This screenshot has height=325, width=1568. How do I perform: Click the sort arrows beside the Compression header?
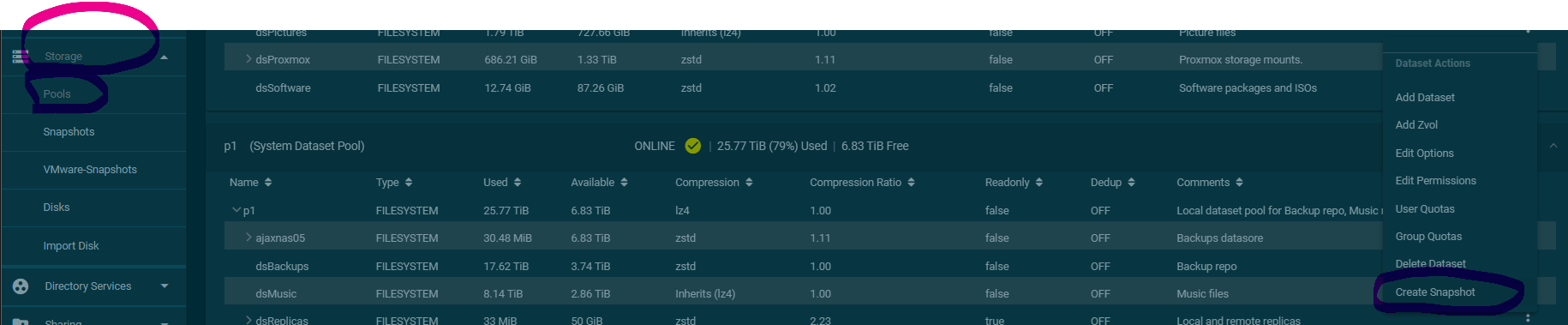pyautogui.click(x=749, y=183)
